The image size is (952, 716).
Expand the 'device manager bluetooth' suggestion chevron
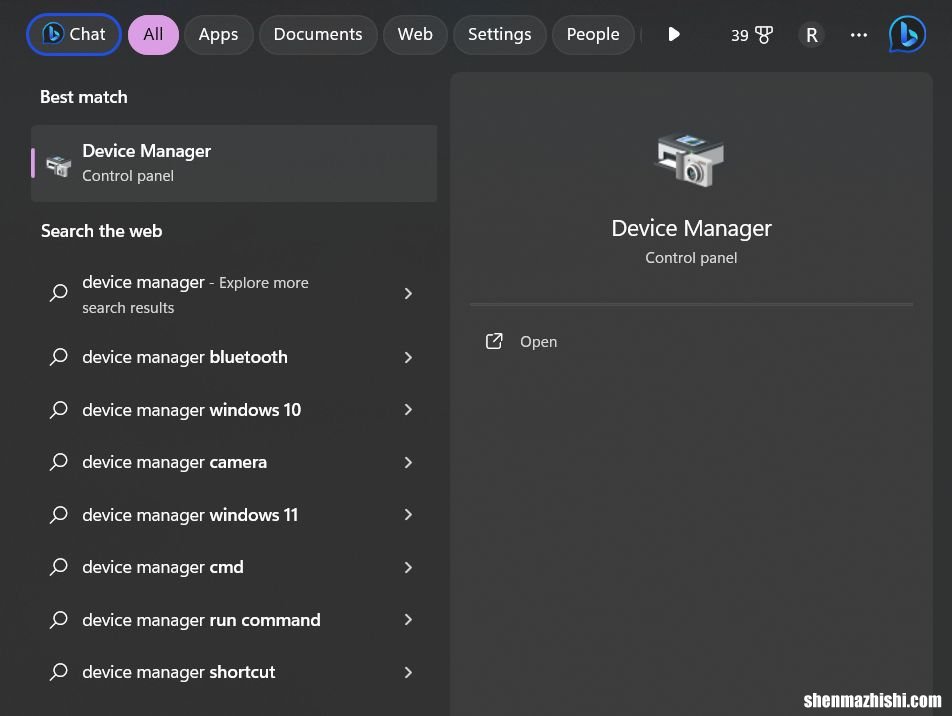[408, 358]
